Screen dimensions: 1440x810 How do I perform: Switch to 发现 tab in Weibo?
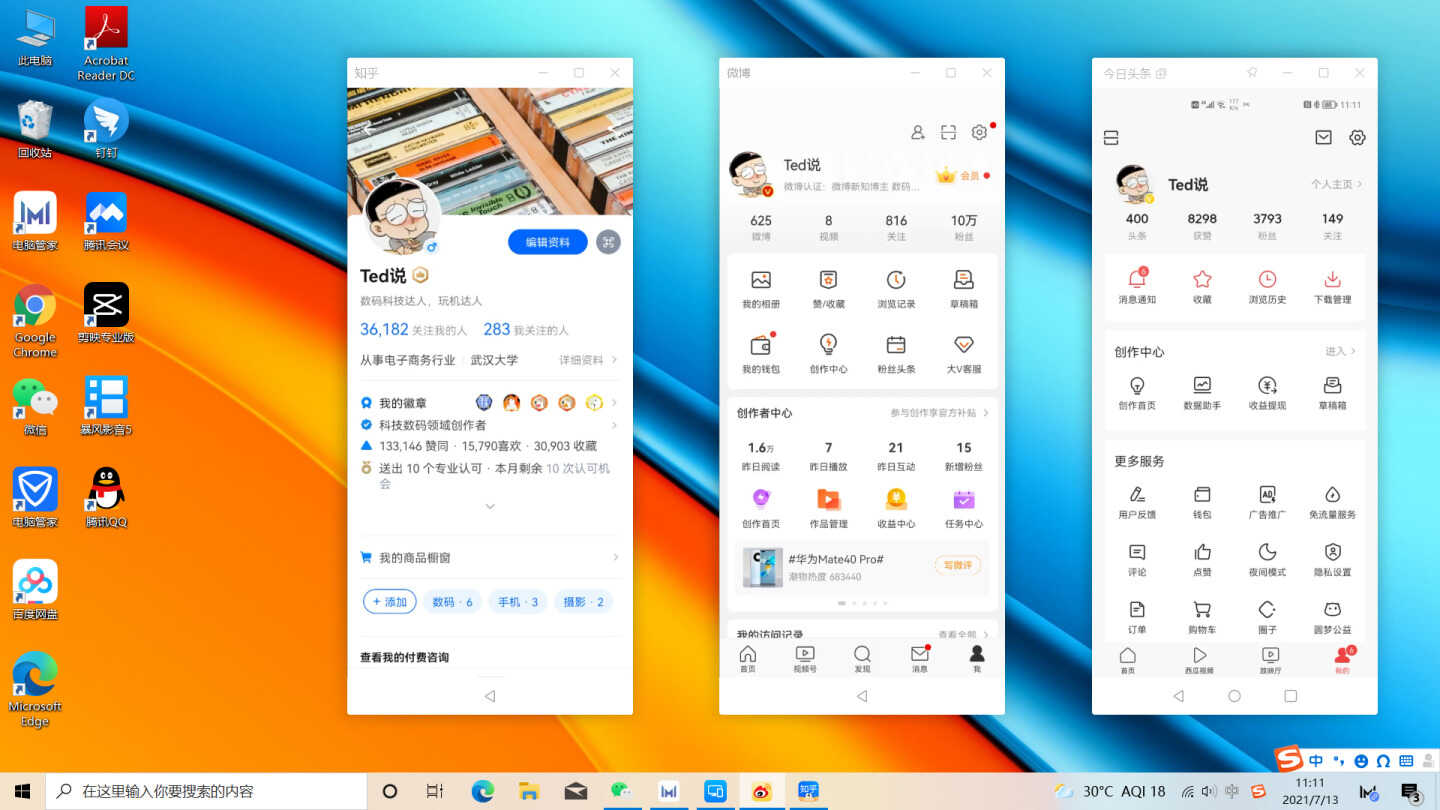[x=862, y=659]
